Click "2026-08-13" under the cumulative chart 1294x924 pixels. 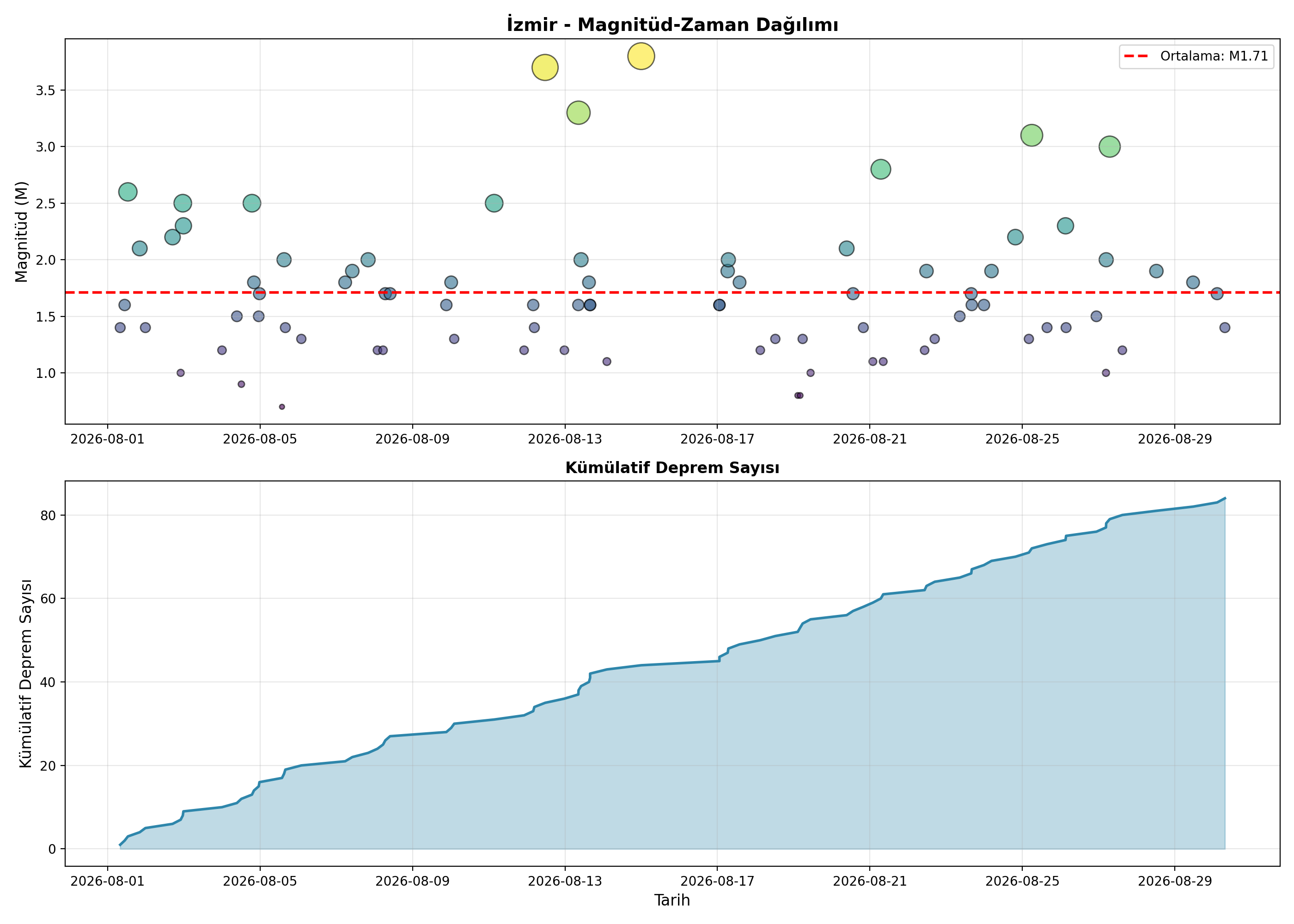pos(565,881)
